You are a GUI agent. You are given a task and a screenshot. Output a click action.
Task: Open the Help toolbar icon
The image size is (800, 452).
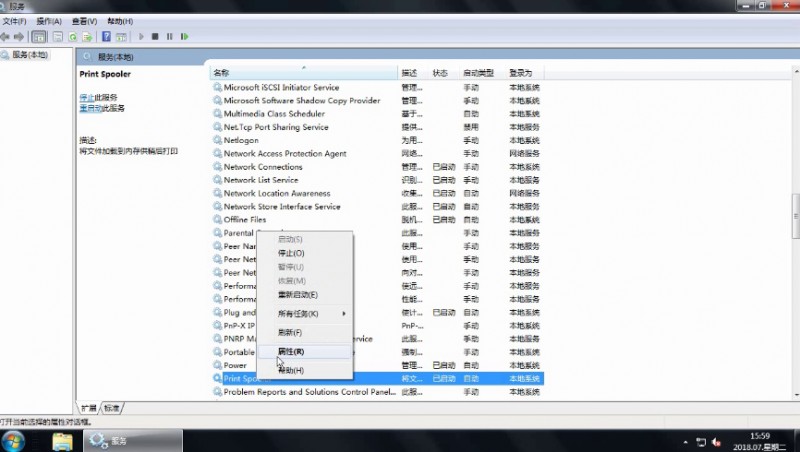106,37
